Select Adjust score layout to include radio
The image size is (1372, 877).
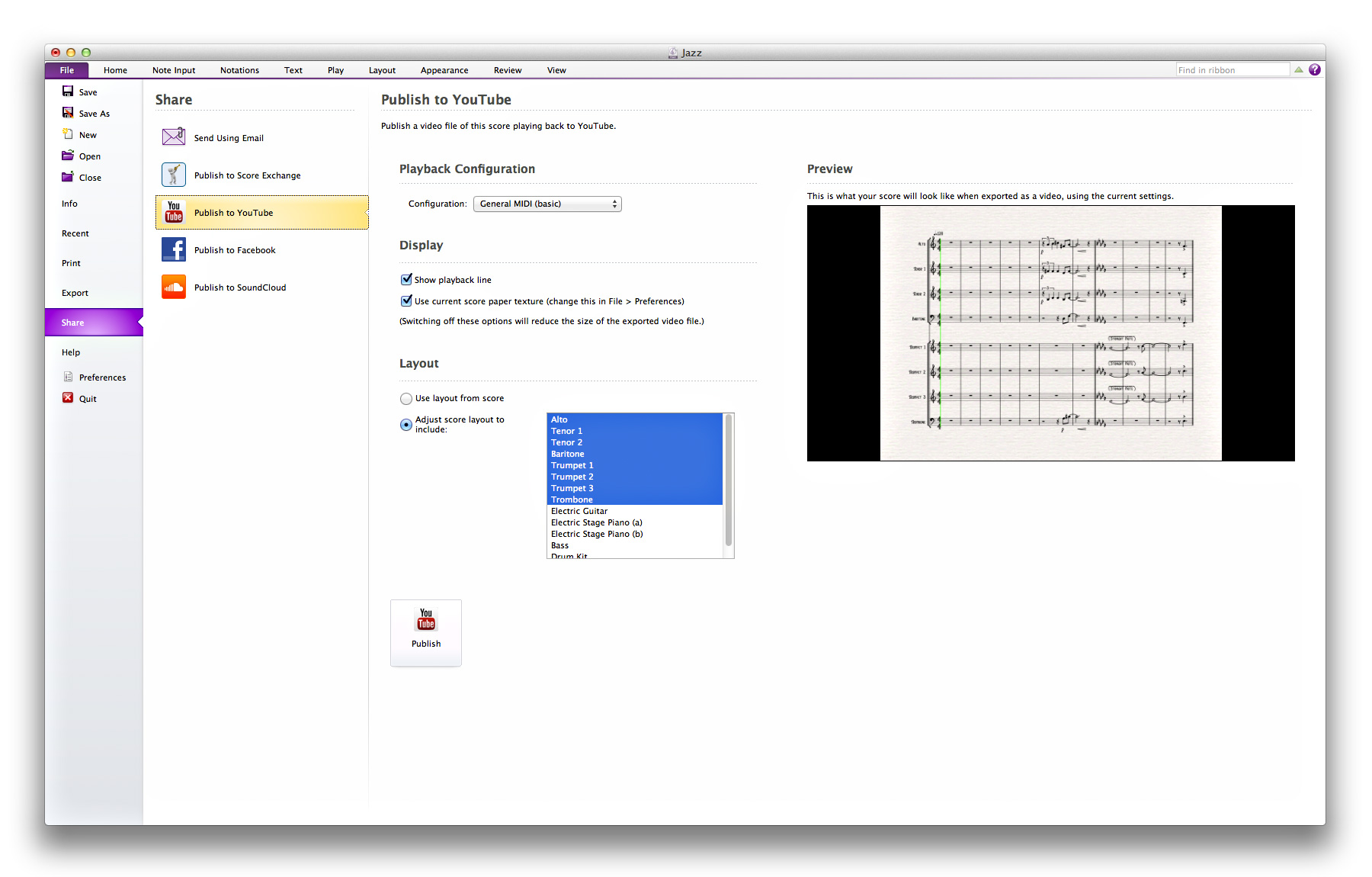click(406, 425)
